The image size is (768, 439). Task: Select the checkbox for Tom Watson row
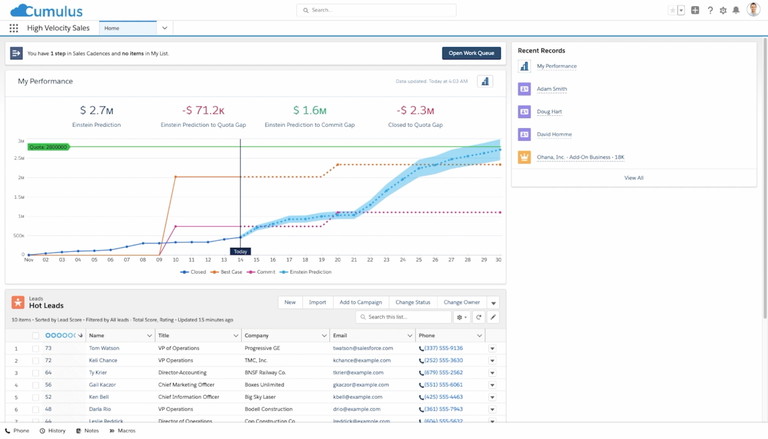(x=36, y=348)
